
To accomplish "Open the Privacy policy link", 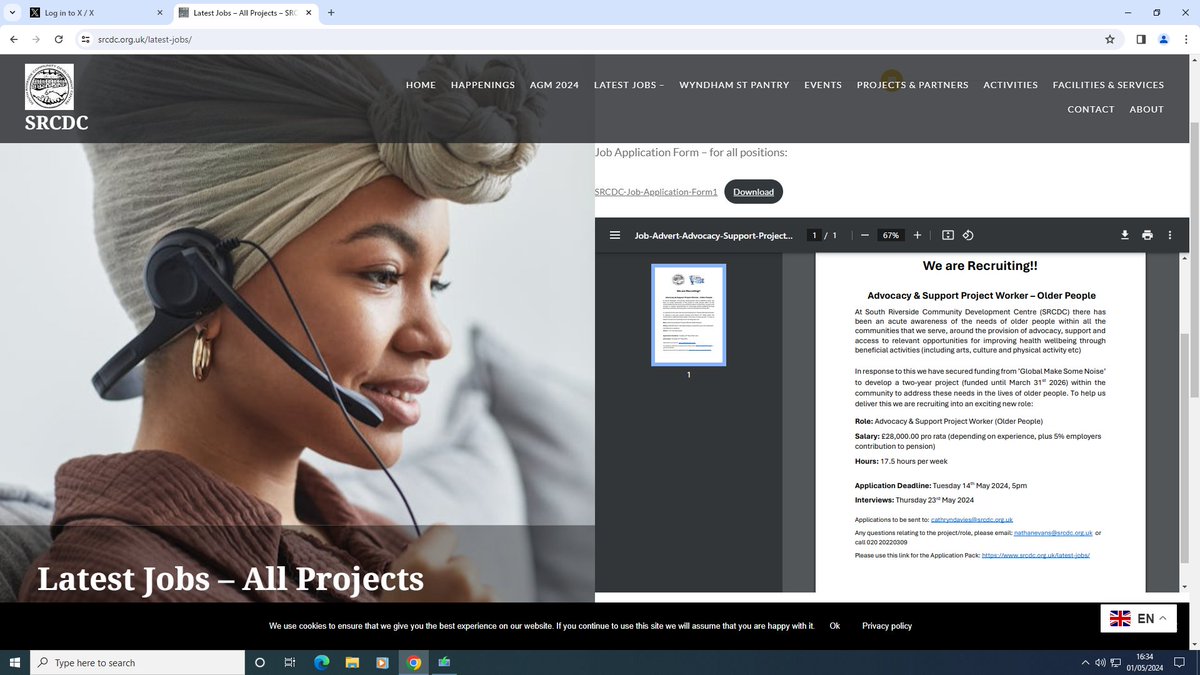I will [x=887, y=626].
